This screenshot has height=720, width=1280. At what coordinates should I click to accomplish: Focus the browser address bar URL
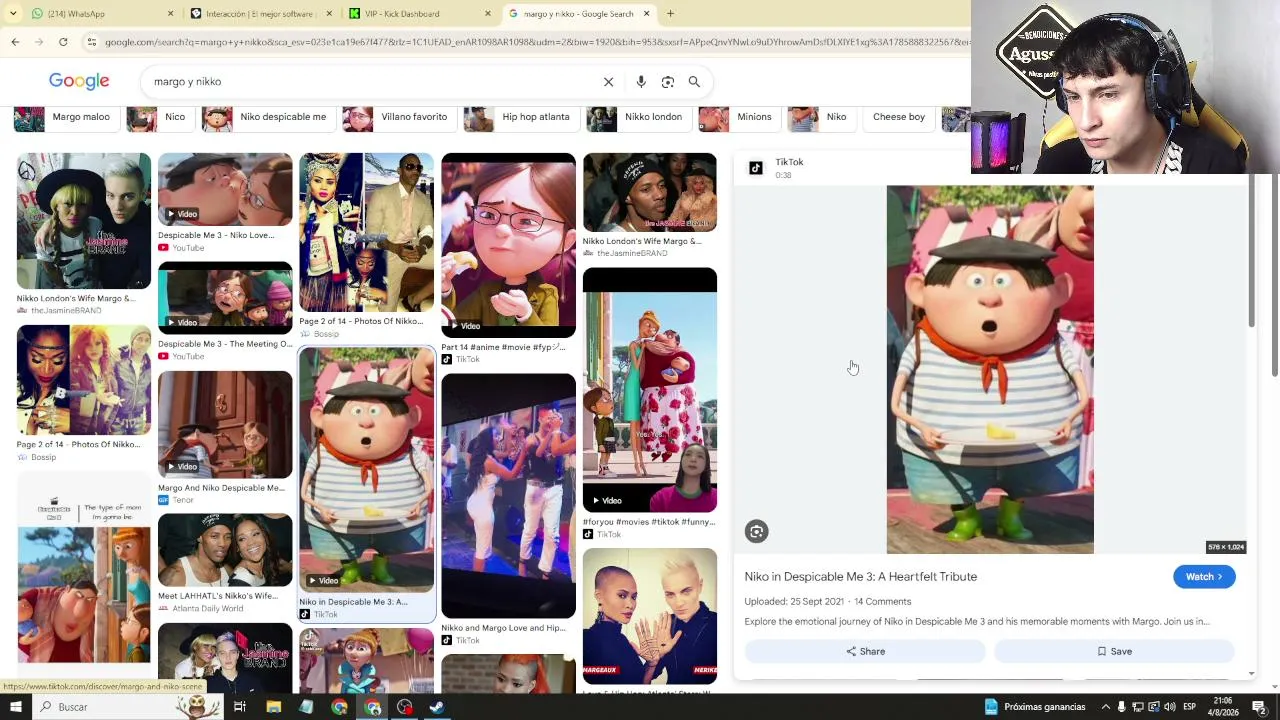536,42
